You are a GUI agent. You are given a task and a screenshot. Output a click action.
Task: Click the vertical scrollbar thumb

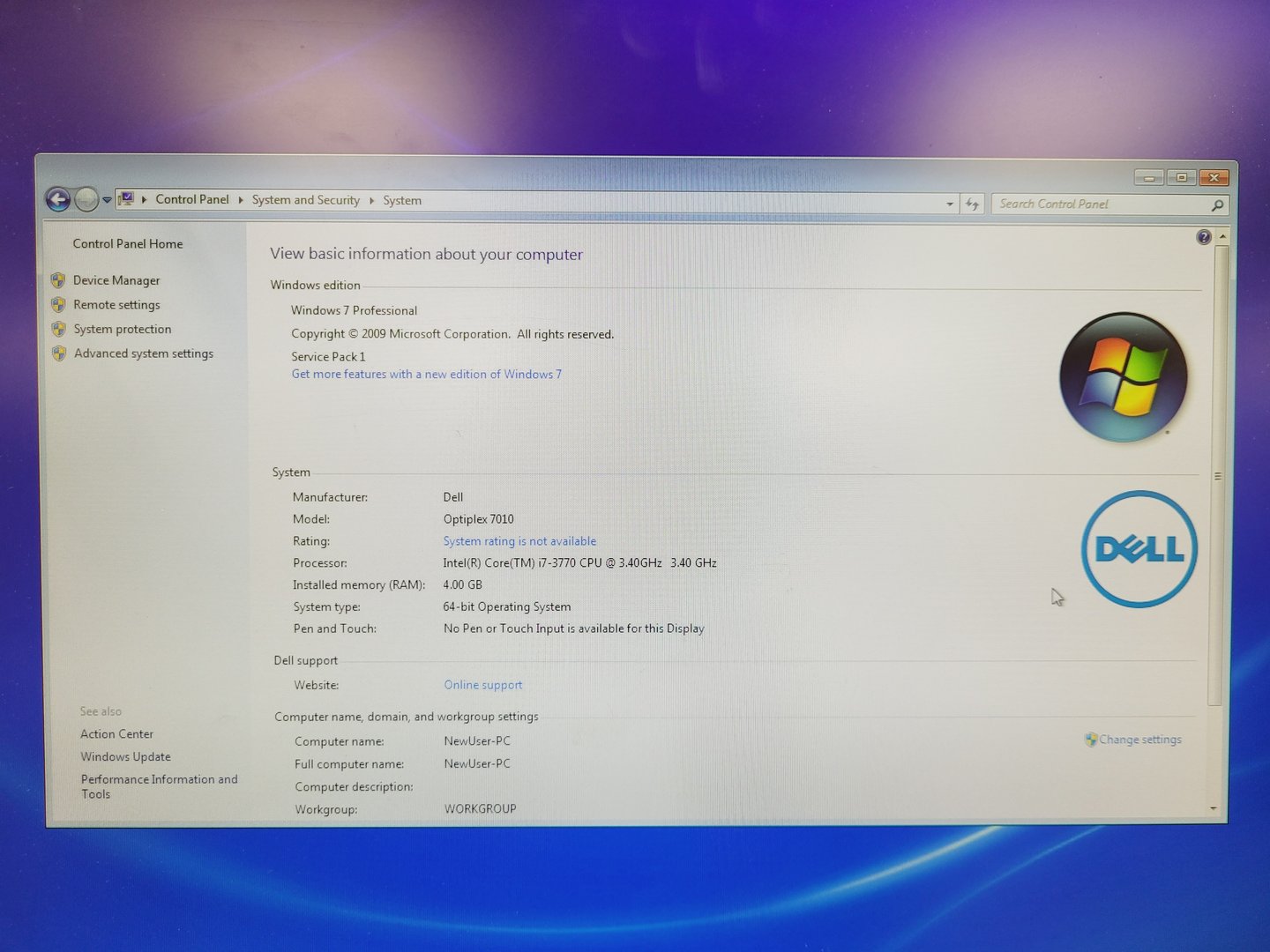tap(1218, 476)
